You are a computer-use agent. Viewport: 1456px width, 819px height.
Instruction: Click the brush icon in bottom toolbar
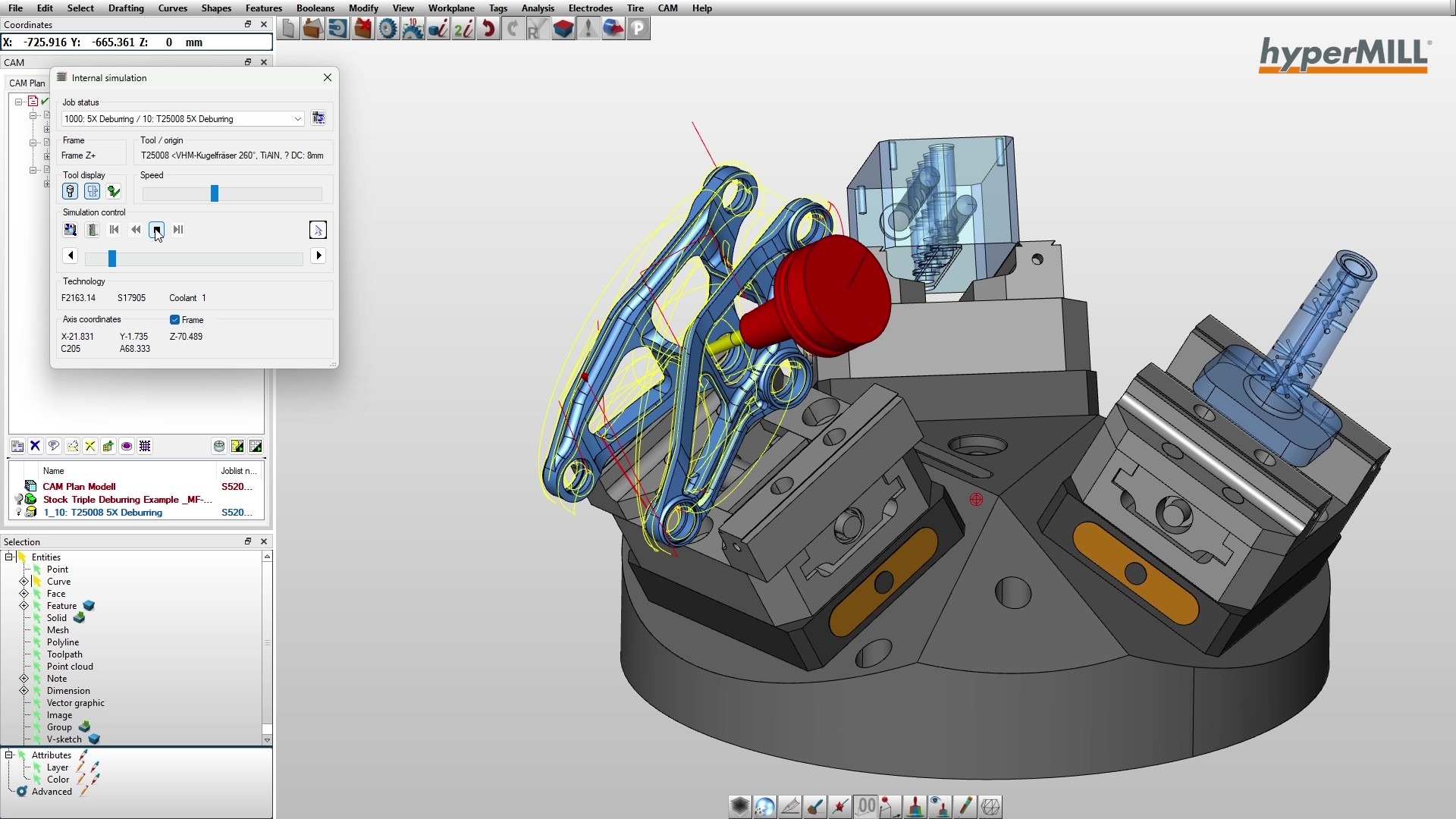click(814, 806)
